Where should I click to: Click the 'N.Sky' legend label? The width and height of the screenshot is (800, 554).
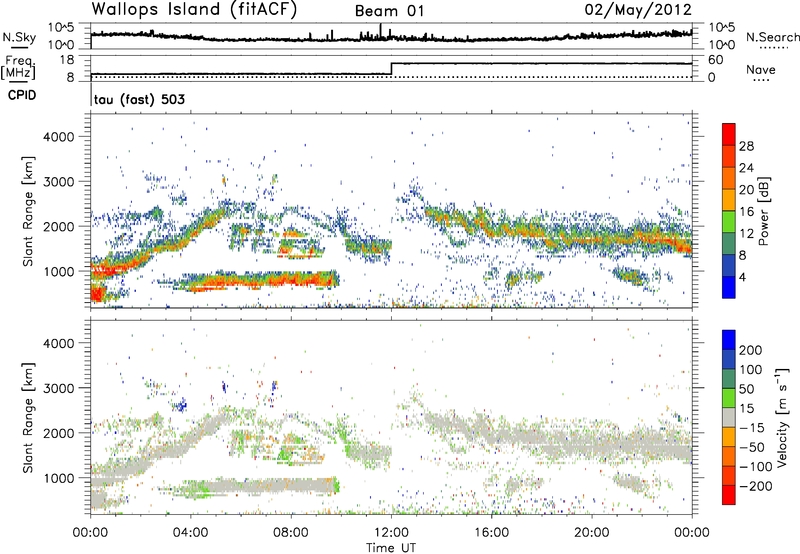point(19,37)
